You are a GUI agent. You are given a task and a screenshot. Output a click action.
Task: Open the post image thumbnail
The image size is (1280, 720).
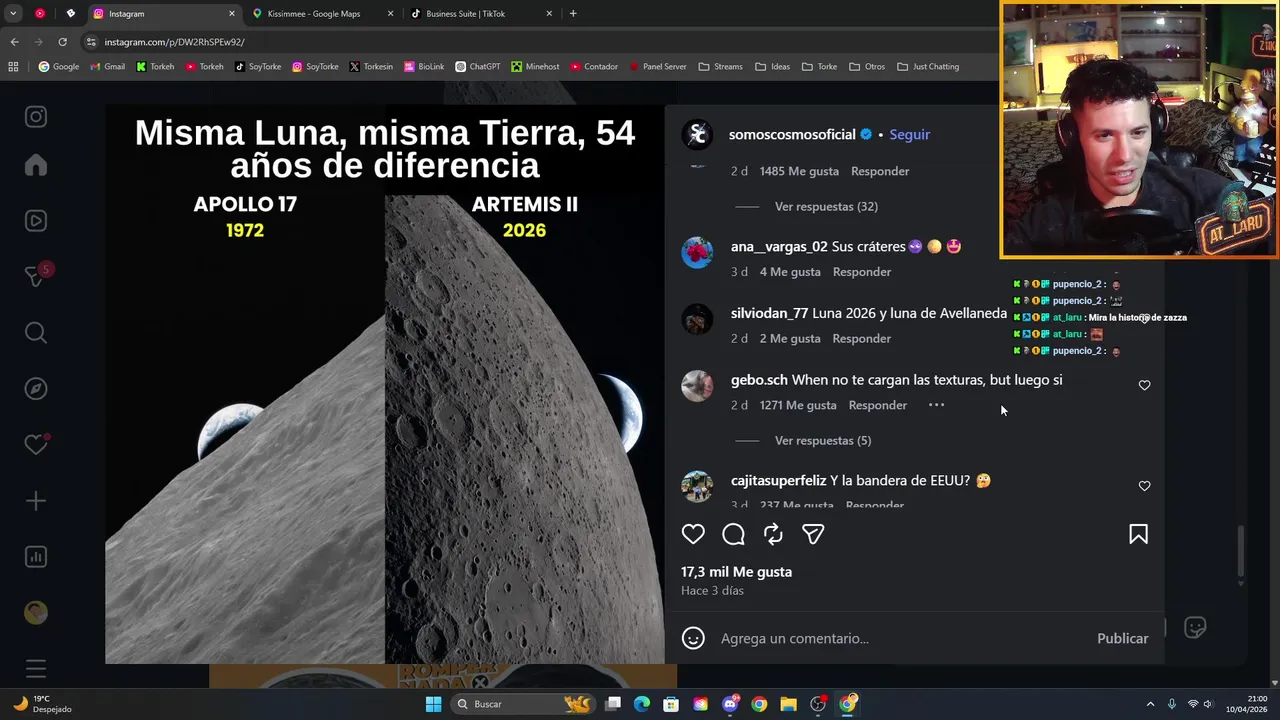tap(385, 385)
